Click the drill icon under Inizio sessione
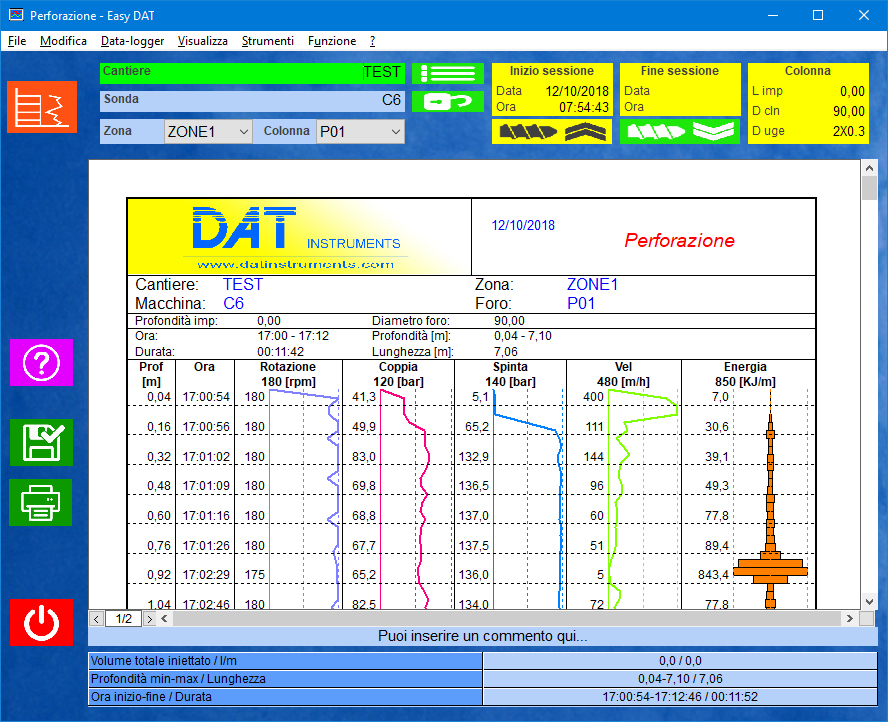This screenshot has width=888, height=722. point(530,130)
